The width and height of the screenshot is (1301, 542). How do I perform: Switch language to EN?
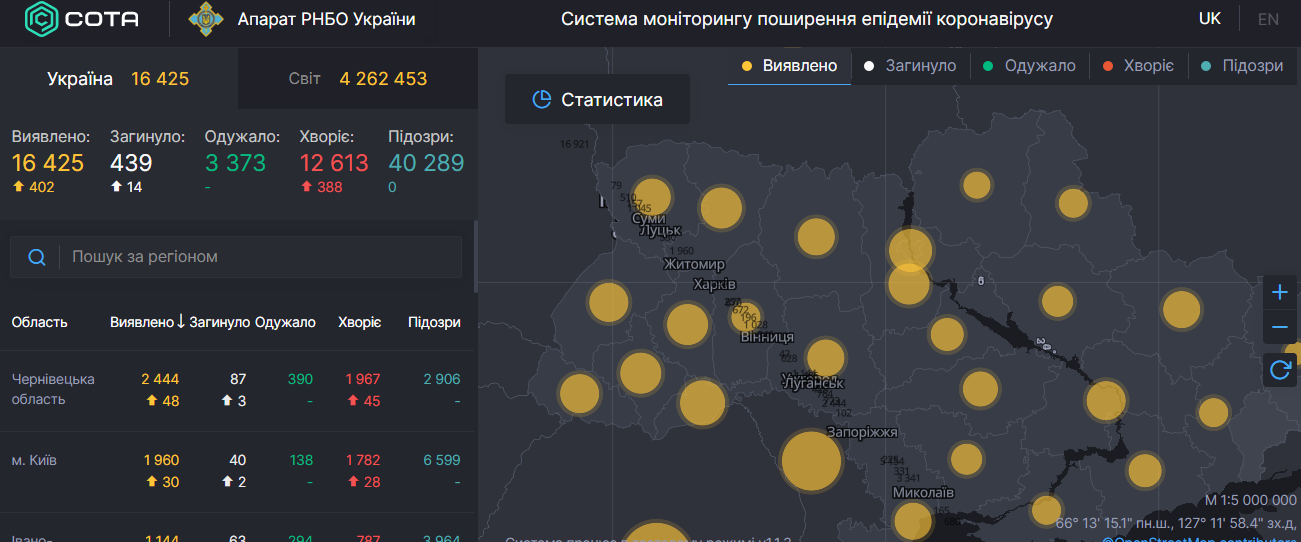tap(1268, 19)
